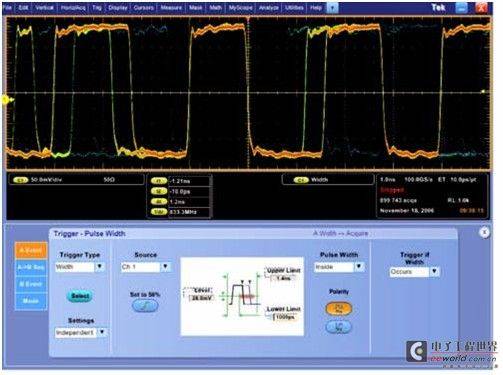
Task: Click the menu bar dropdown arrow icon
Action: [332, 8]
